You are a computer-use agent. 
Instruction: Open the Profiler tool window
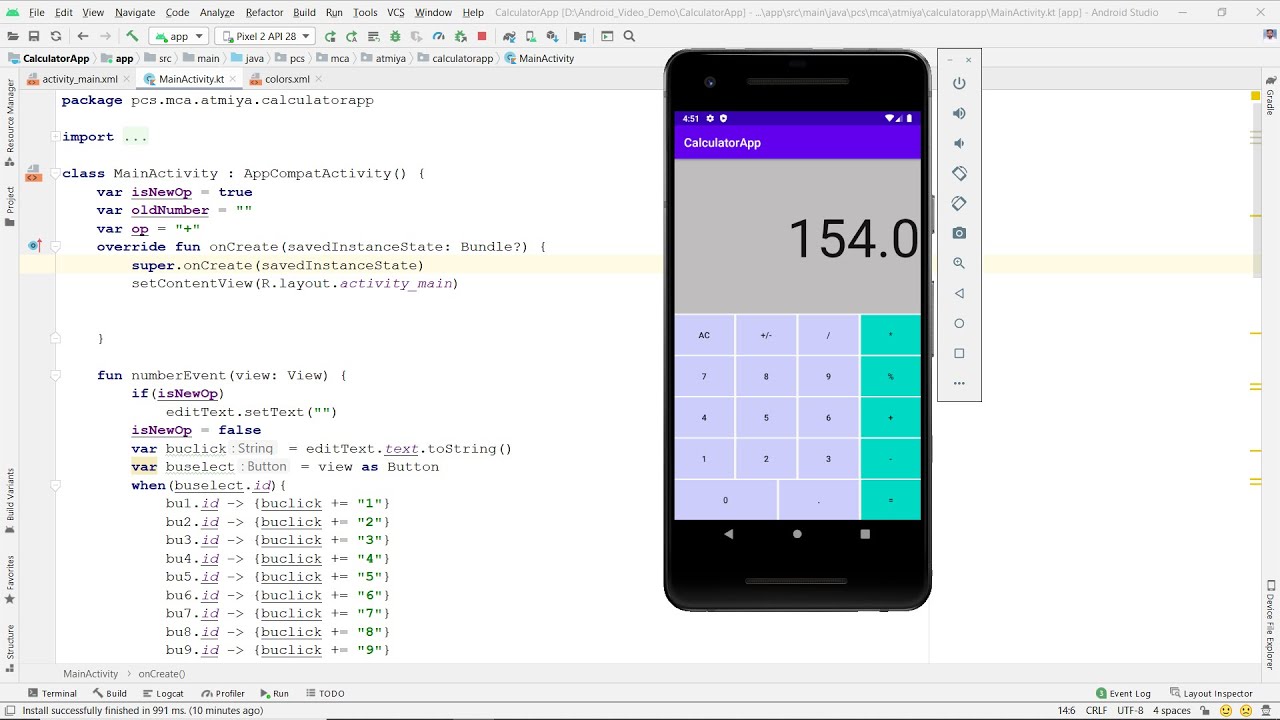[x=223, y=693]
